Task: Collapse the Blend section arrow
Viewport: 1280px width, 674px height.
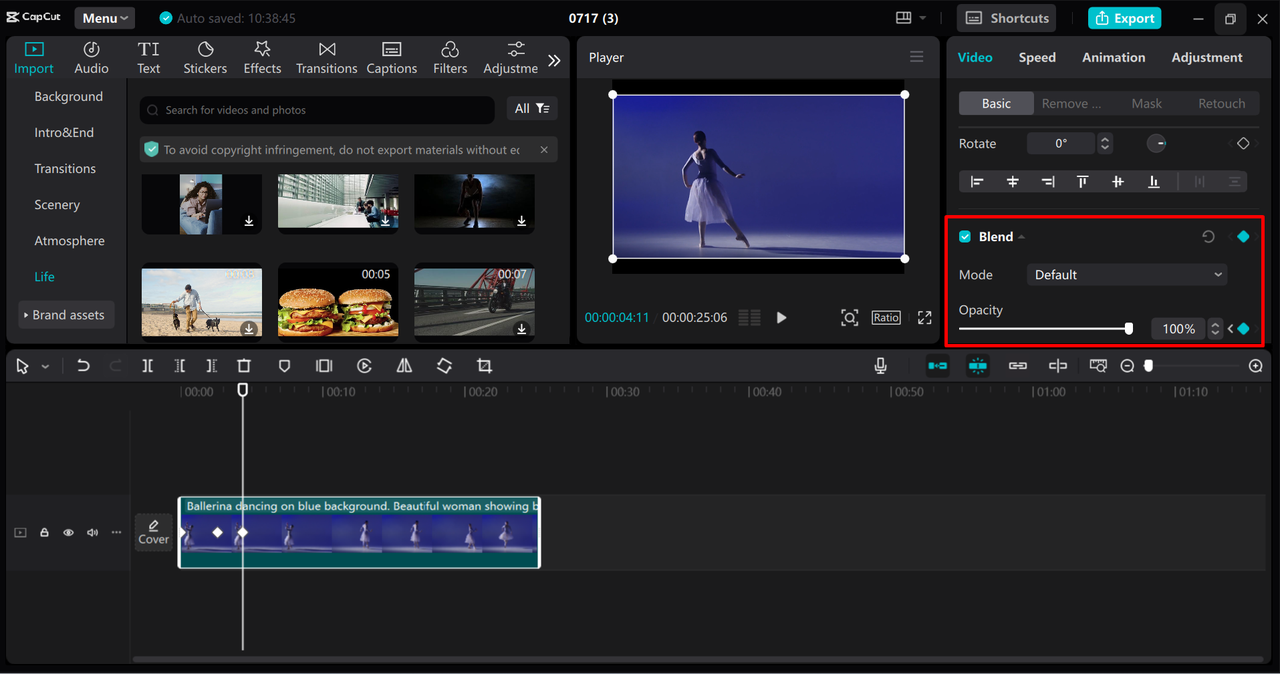Action: tap(1022, 237)
